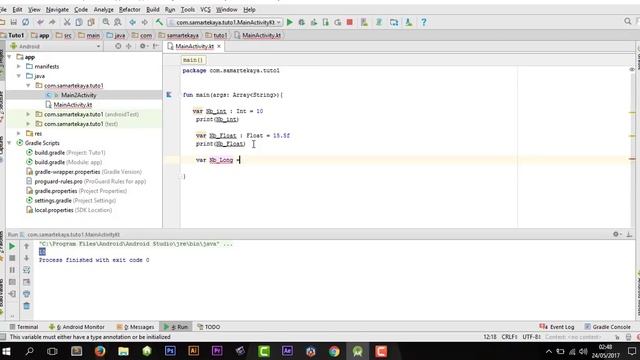Open the Event Log
This screenshot has height=360, width=640.
557,327
